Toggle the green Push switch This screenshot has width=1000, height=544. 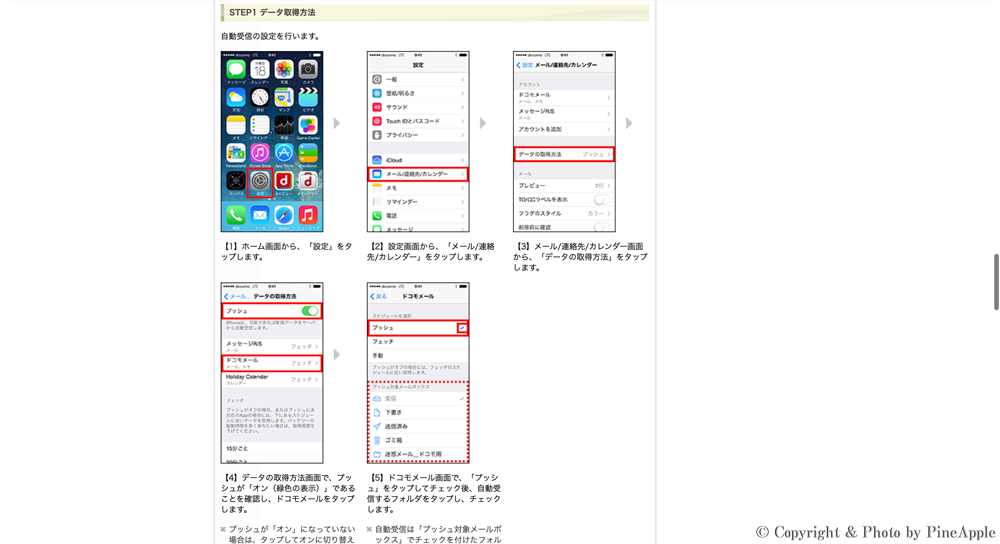(x=310, y=311)
